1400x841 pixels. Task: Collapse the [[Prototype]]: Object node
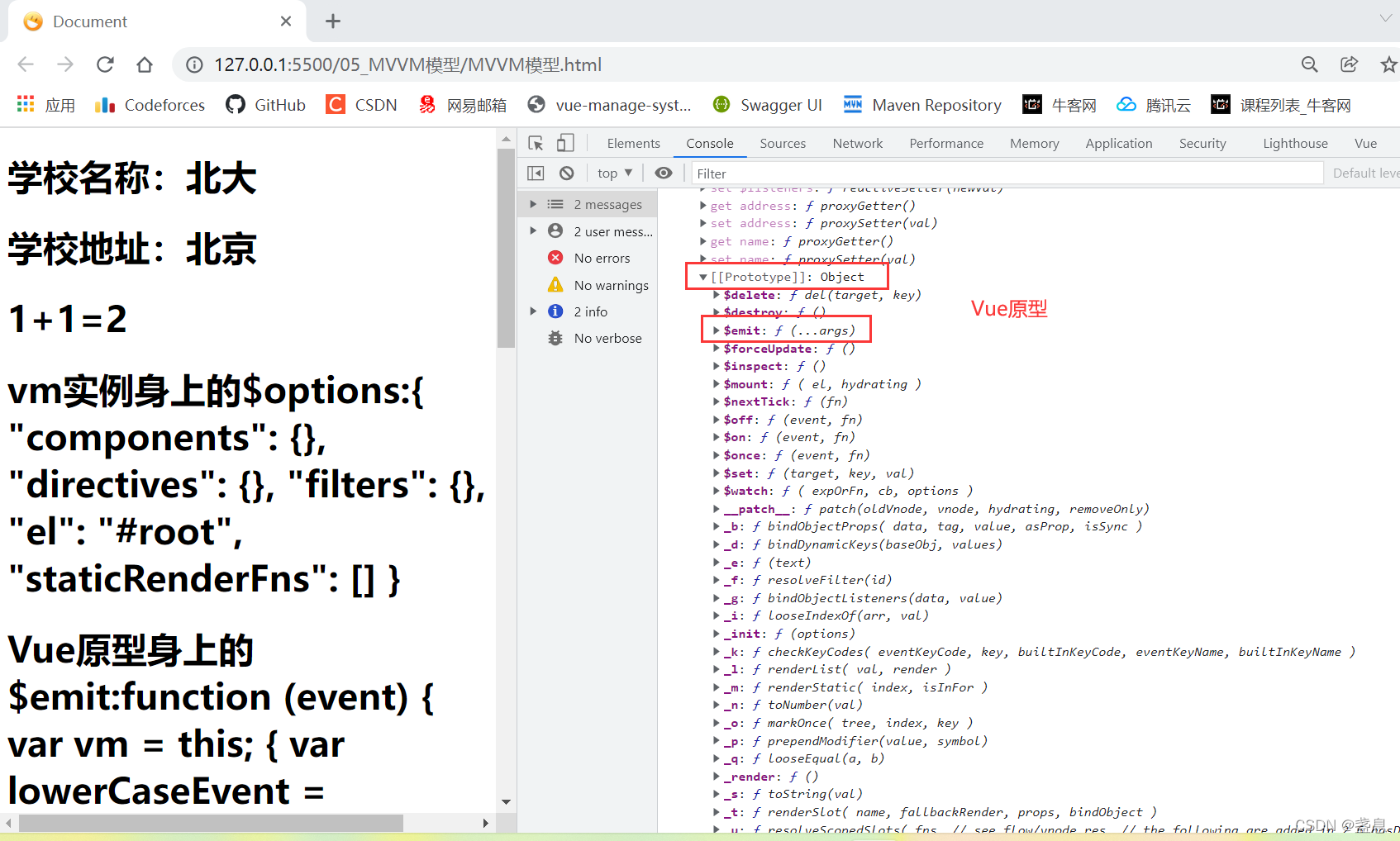(703, 277)
